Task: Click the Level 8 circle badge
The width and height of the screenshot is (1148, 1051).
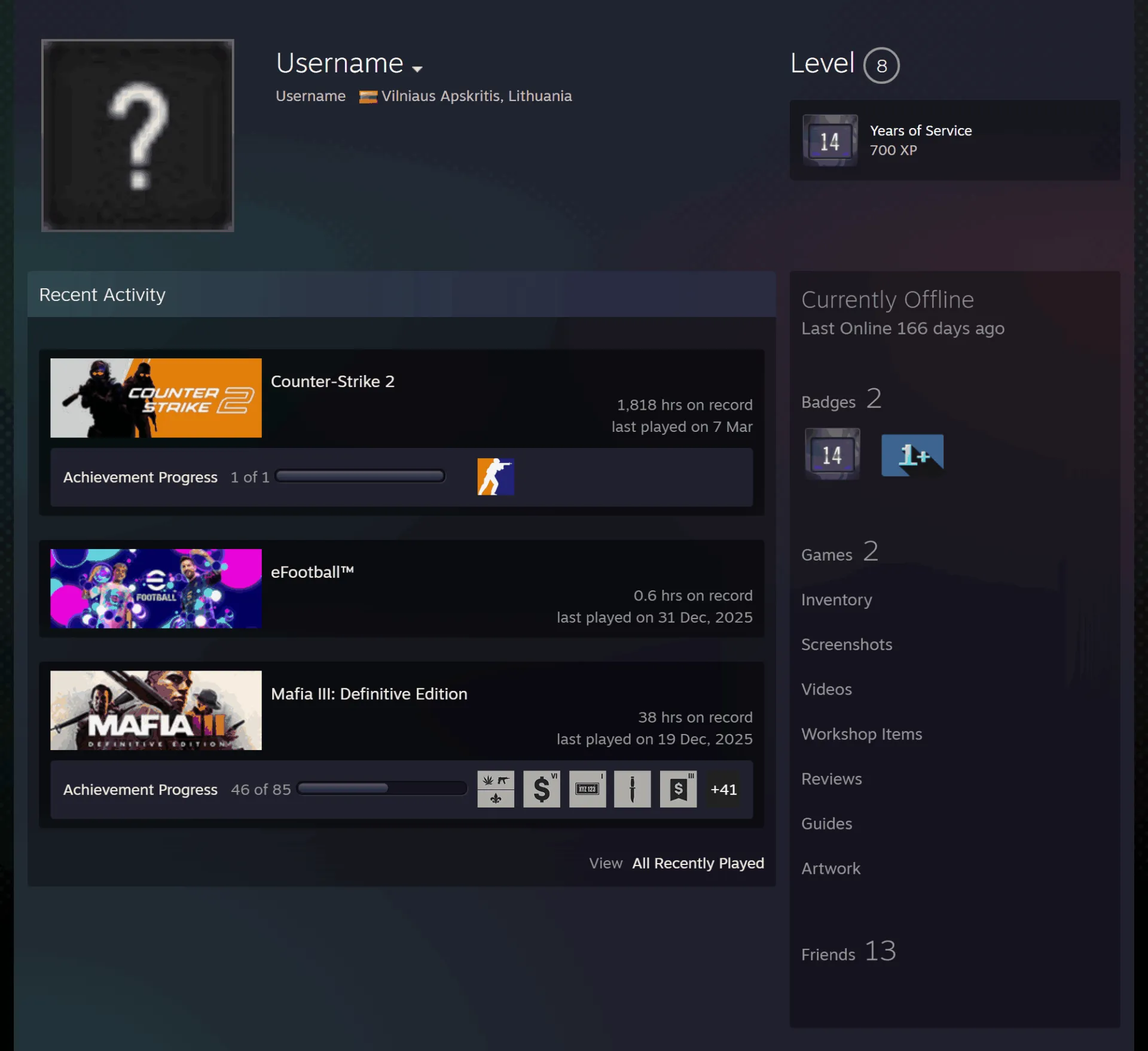Action: click(x=881, y=65)
